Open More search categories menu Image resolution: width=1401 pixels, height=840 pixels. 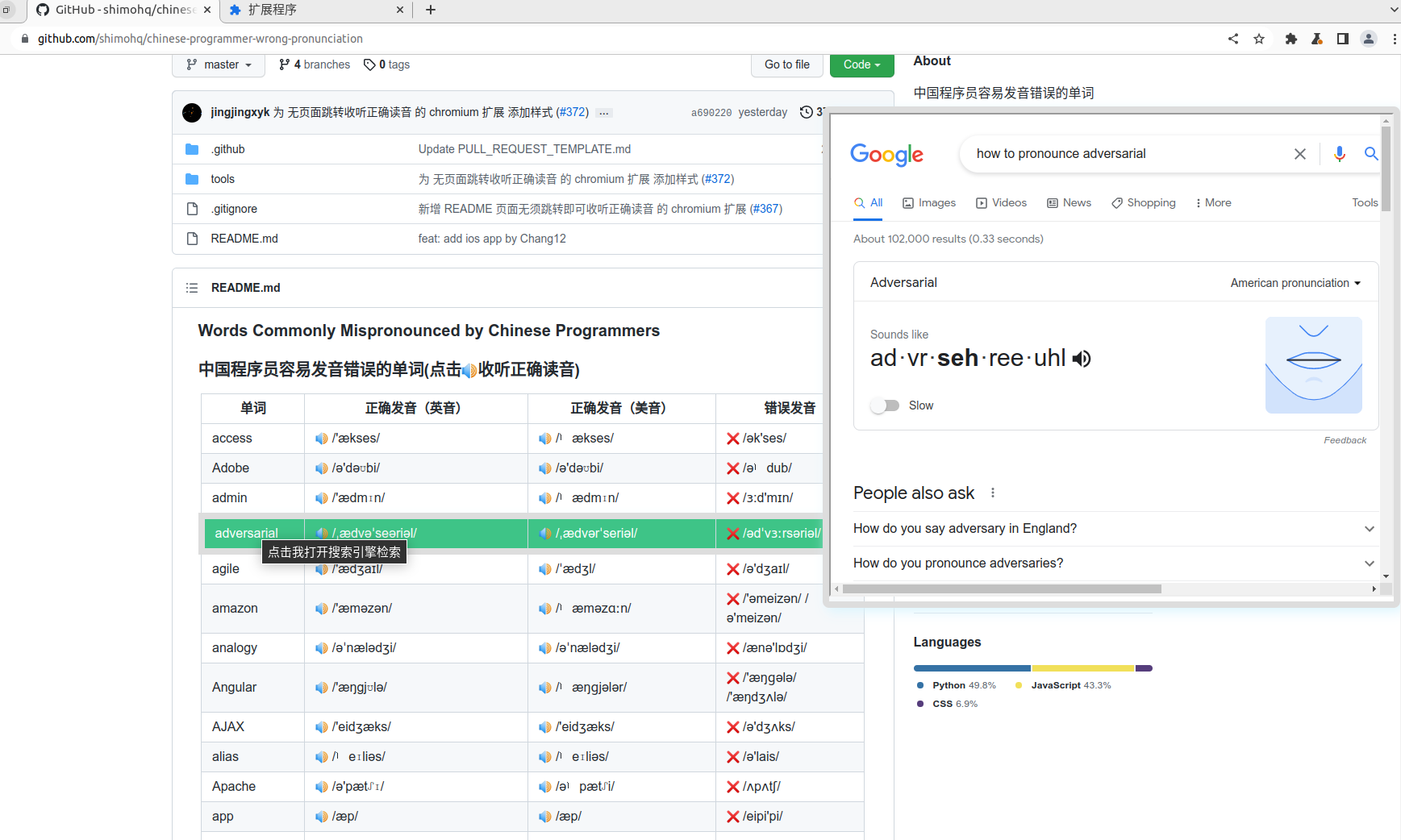click(1213, 203)
